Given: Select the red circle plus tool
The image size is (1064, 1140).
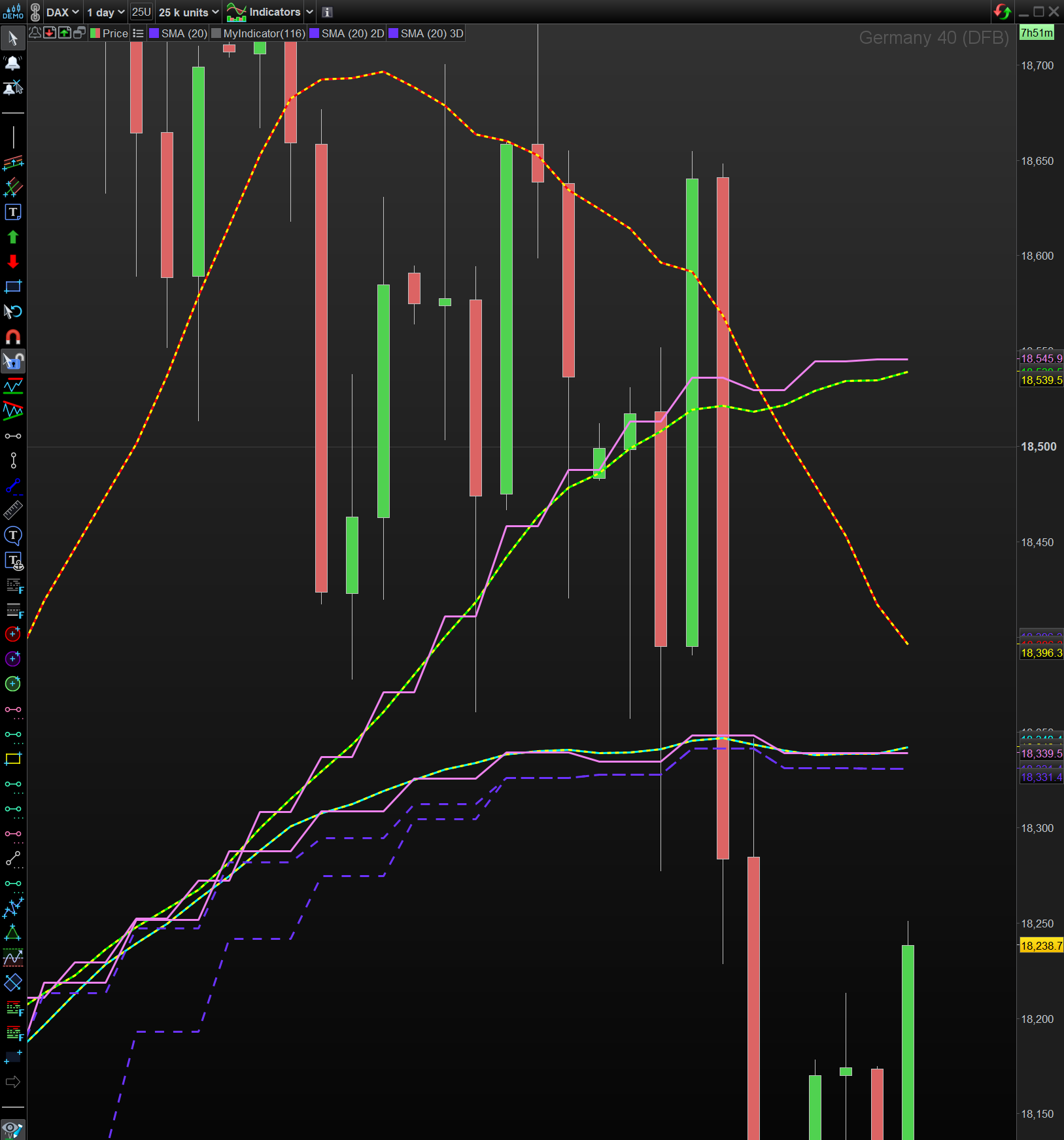Looking at the screenshot, I should 13,634.
